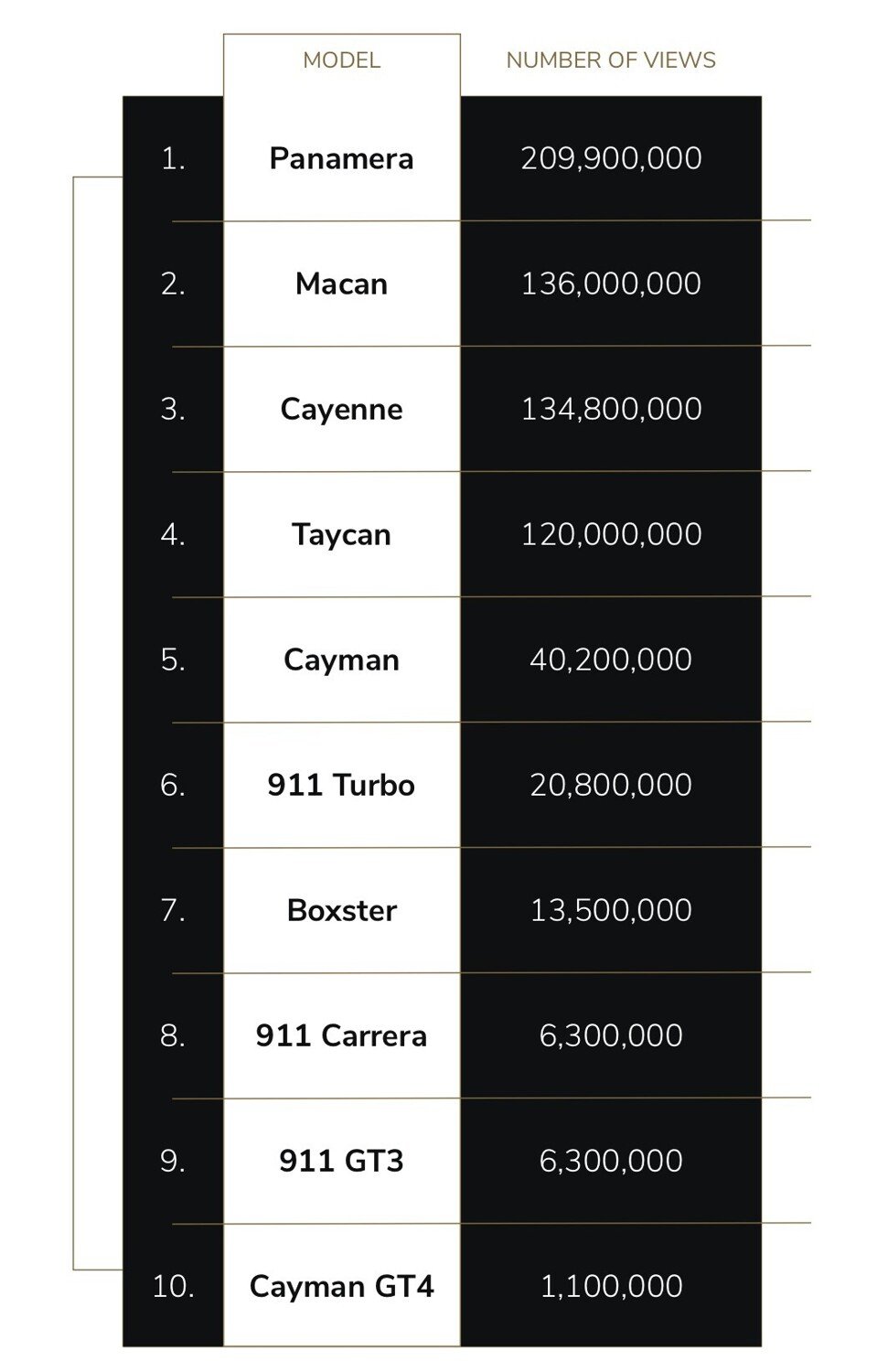Click the 136,000,000 views value

point(611,284)
